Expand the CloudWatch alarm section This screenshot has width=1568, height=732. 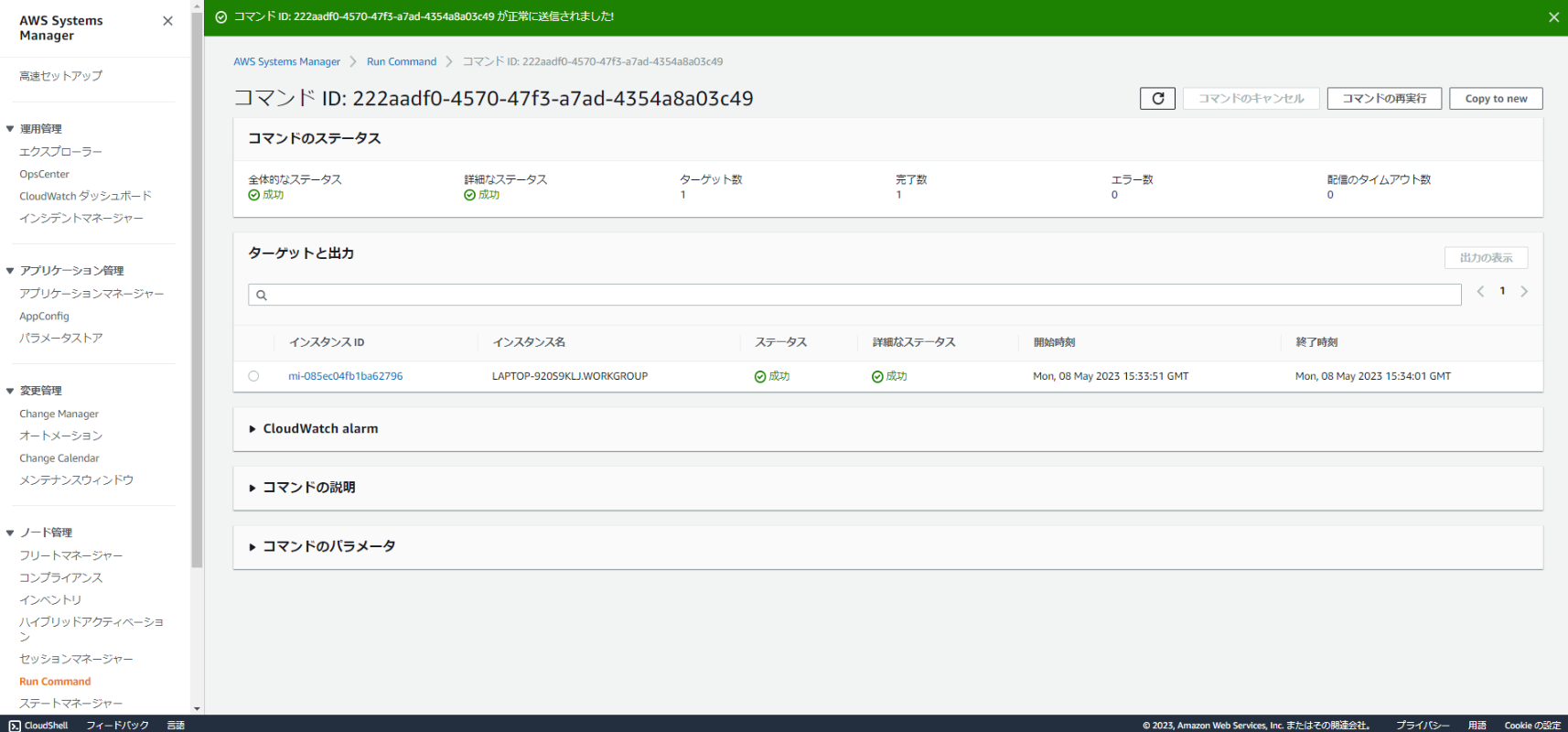pos(314,428)
